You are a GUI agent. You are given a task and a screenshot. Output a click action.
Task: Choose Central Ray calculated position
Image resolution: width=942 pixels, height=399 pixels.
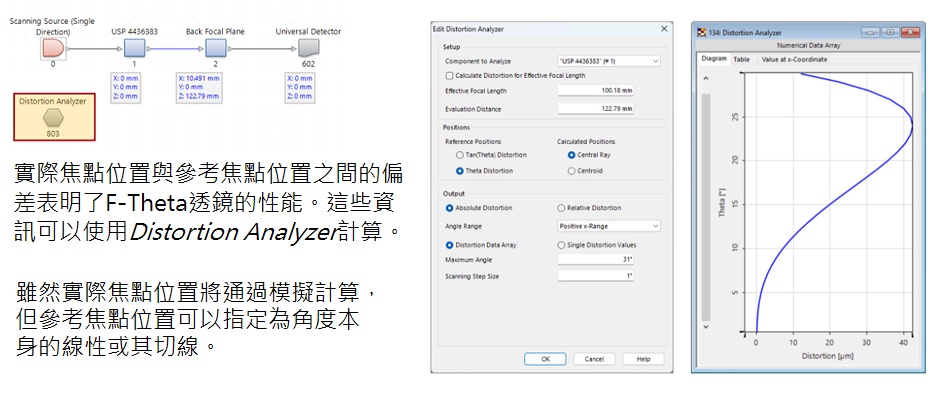click(571, 155)
